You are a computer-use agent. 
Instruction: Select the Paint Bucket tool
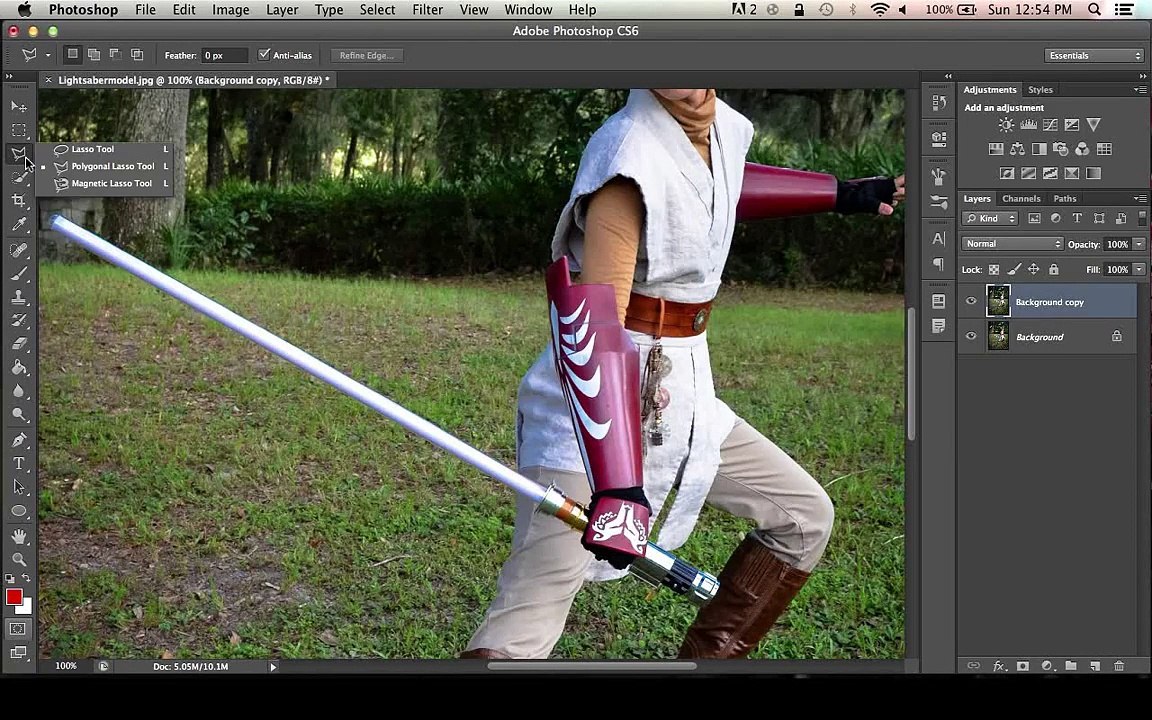[19, 367]
